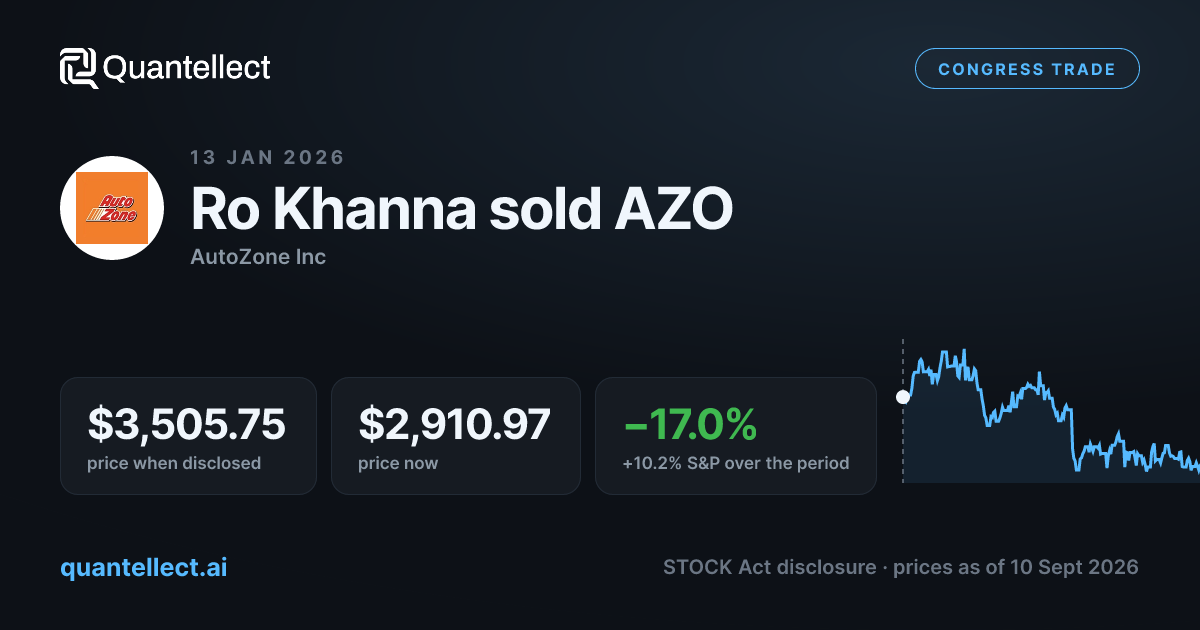Open the Ro Khanna sold AZO headline
The width and height of the screenshot is (1200, 630).
(x=462, y=208)
